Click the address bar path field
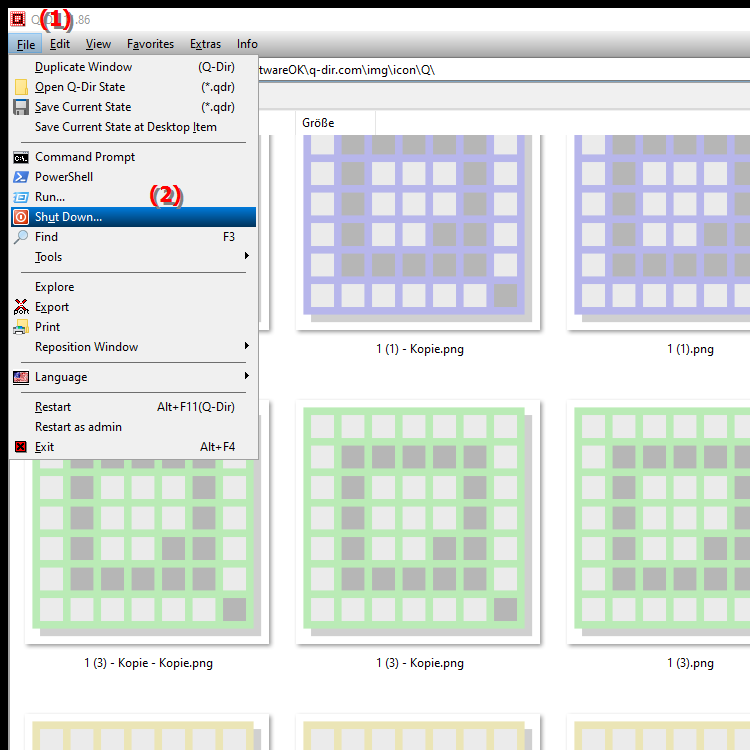The height and width of the screenshot is (750, 750). click(x=504, y=70)
